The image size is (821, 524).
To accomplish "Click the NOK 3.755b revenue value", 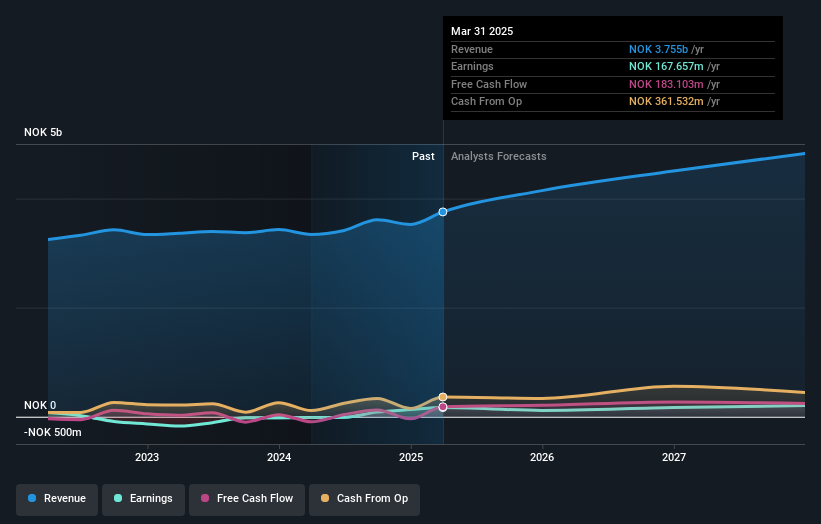I will click(658, 49).
